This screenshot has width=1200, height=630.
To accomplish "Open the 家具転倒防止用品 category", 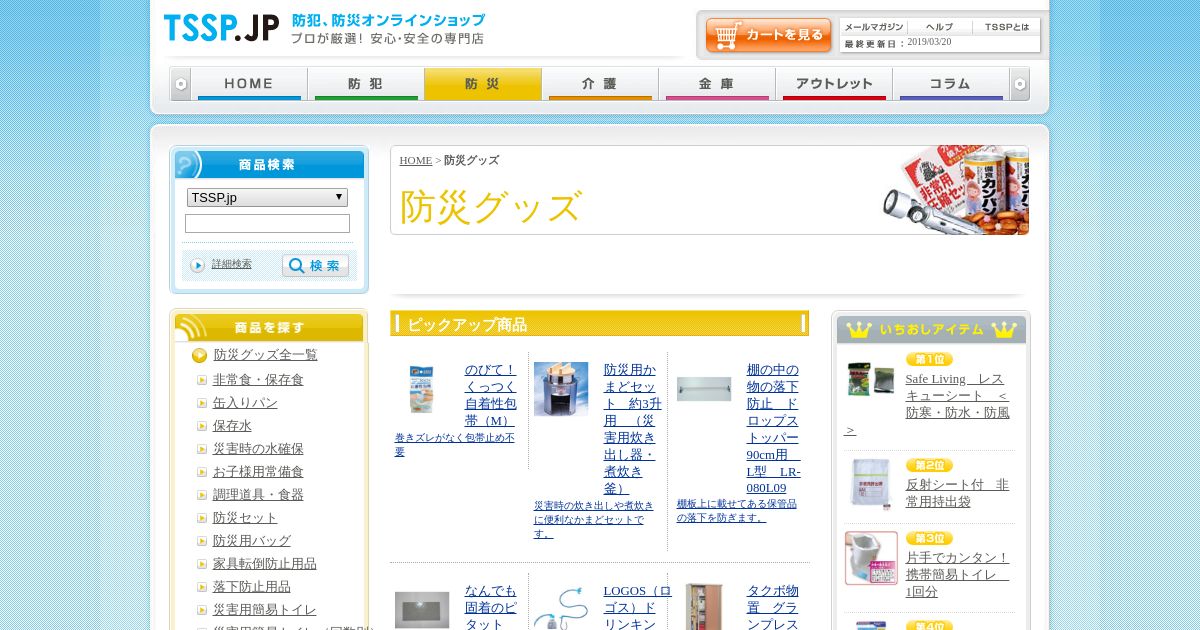I will click(x=265, y=564).
